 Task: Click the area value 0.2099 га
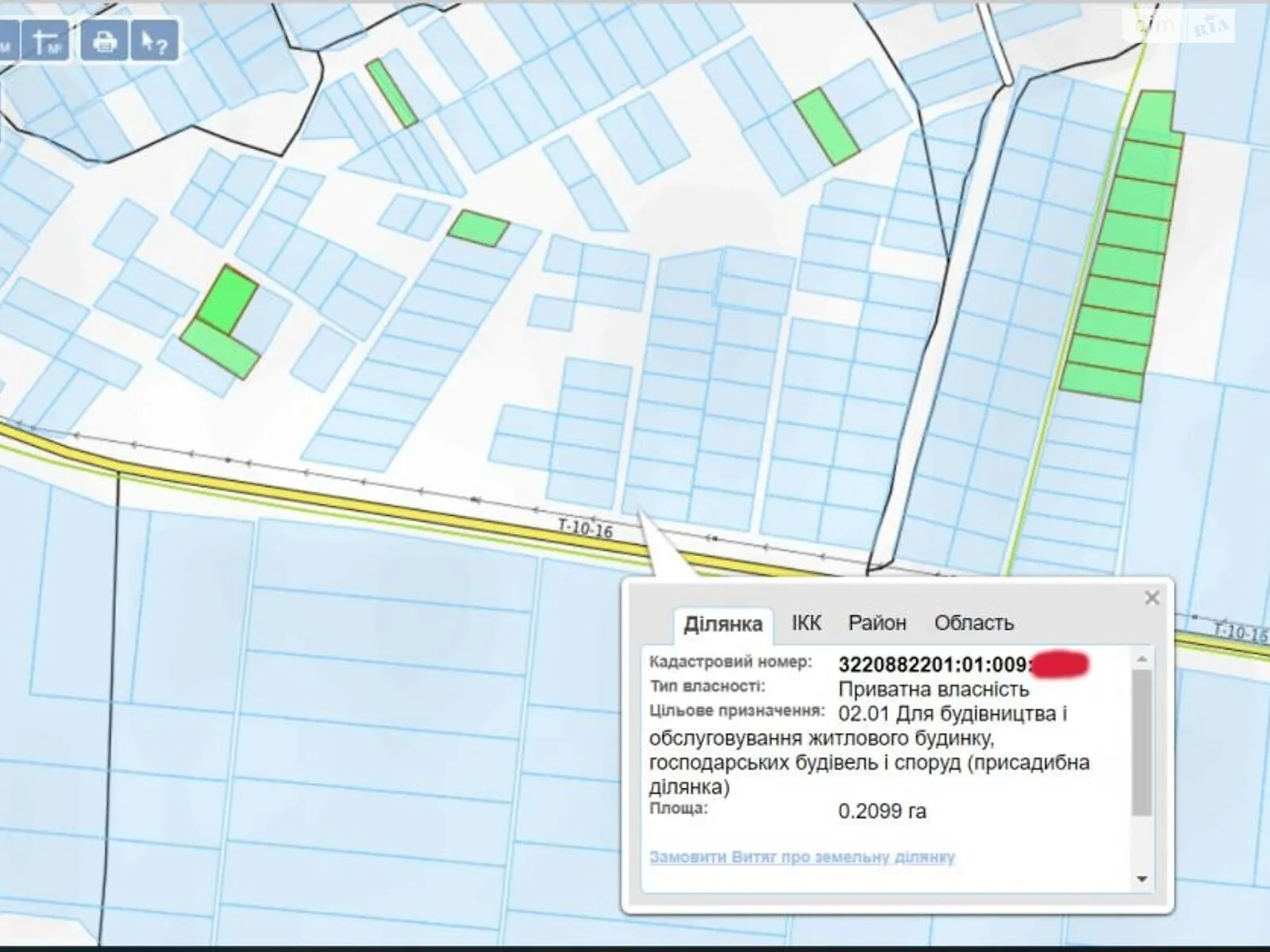point(882,812)
